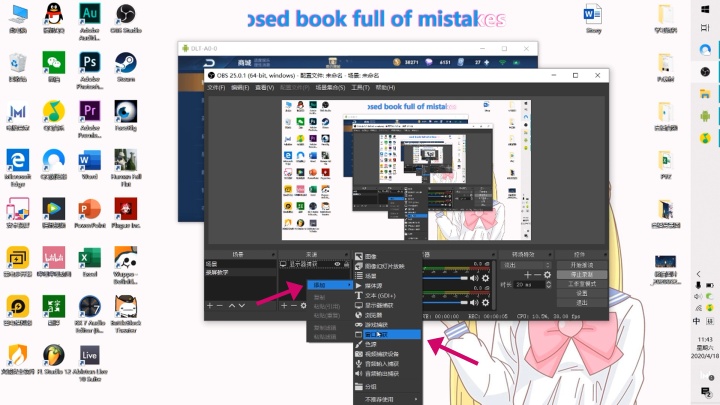Open 场景集合(S) menu in OBS
720x405 pixels.
coord(330,87)
